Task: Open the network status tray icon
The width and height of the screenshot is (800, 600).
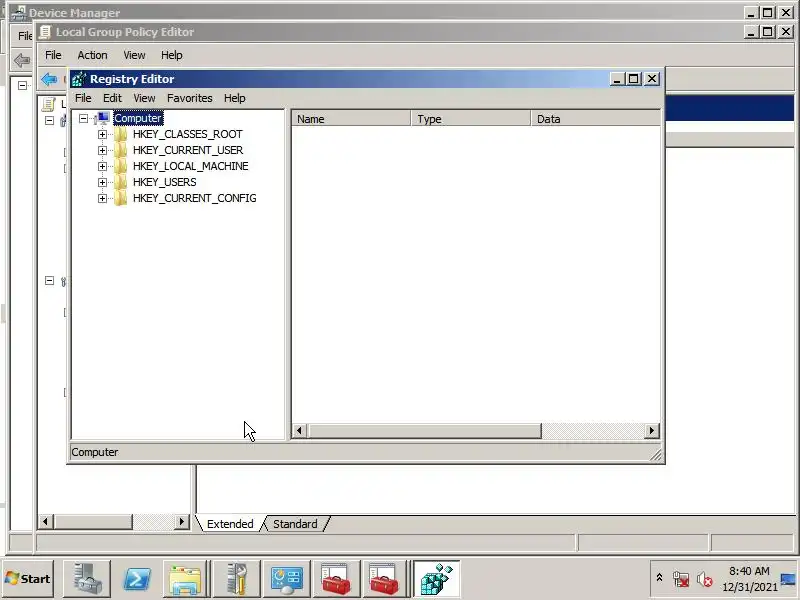Action: (x=681, y=580)
